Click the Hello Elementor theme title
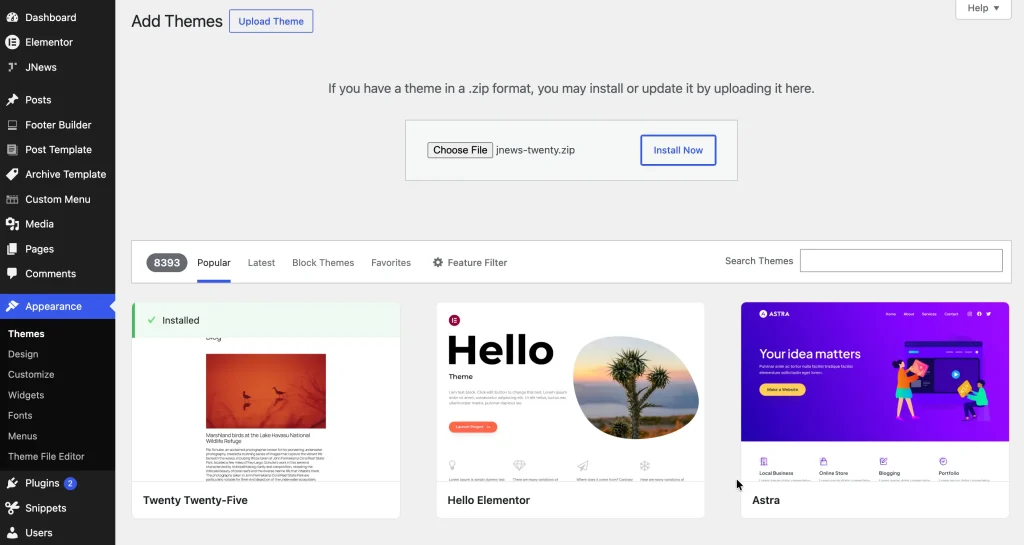The image size is (1024, 545). (x=488, y=500)
